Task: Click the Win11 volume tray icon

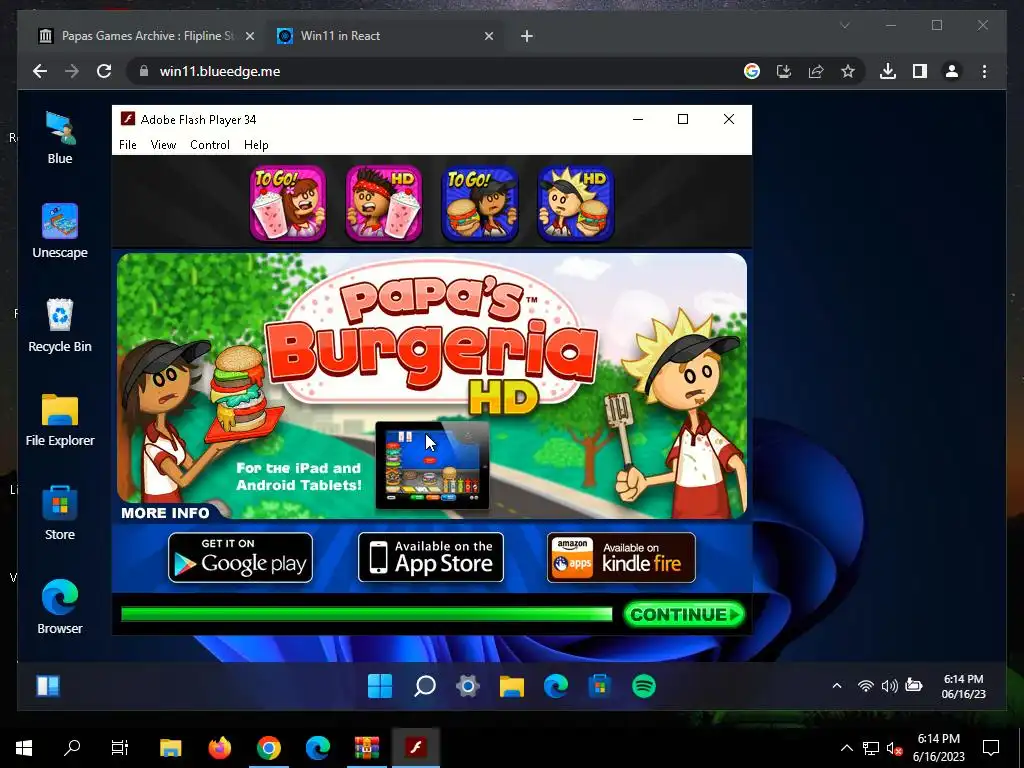Action: click(x=889, y=686)
